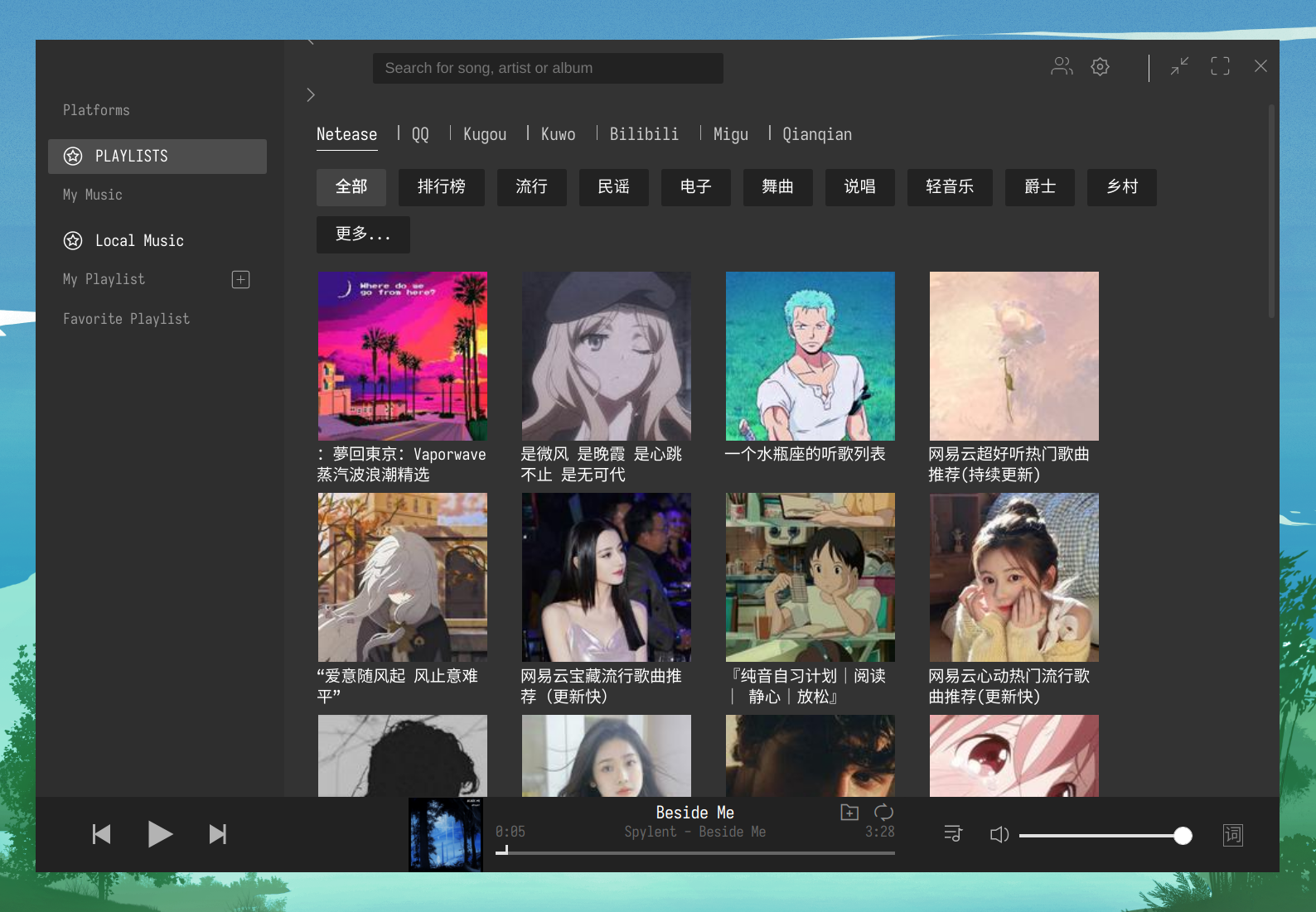
Task: Open PLAYLISTS in the sidebar
Action: [x=157, y=157]
